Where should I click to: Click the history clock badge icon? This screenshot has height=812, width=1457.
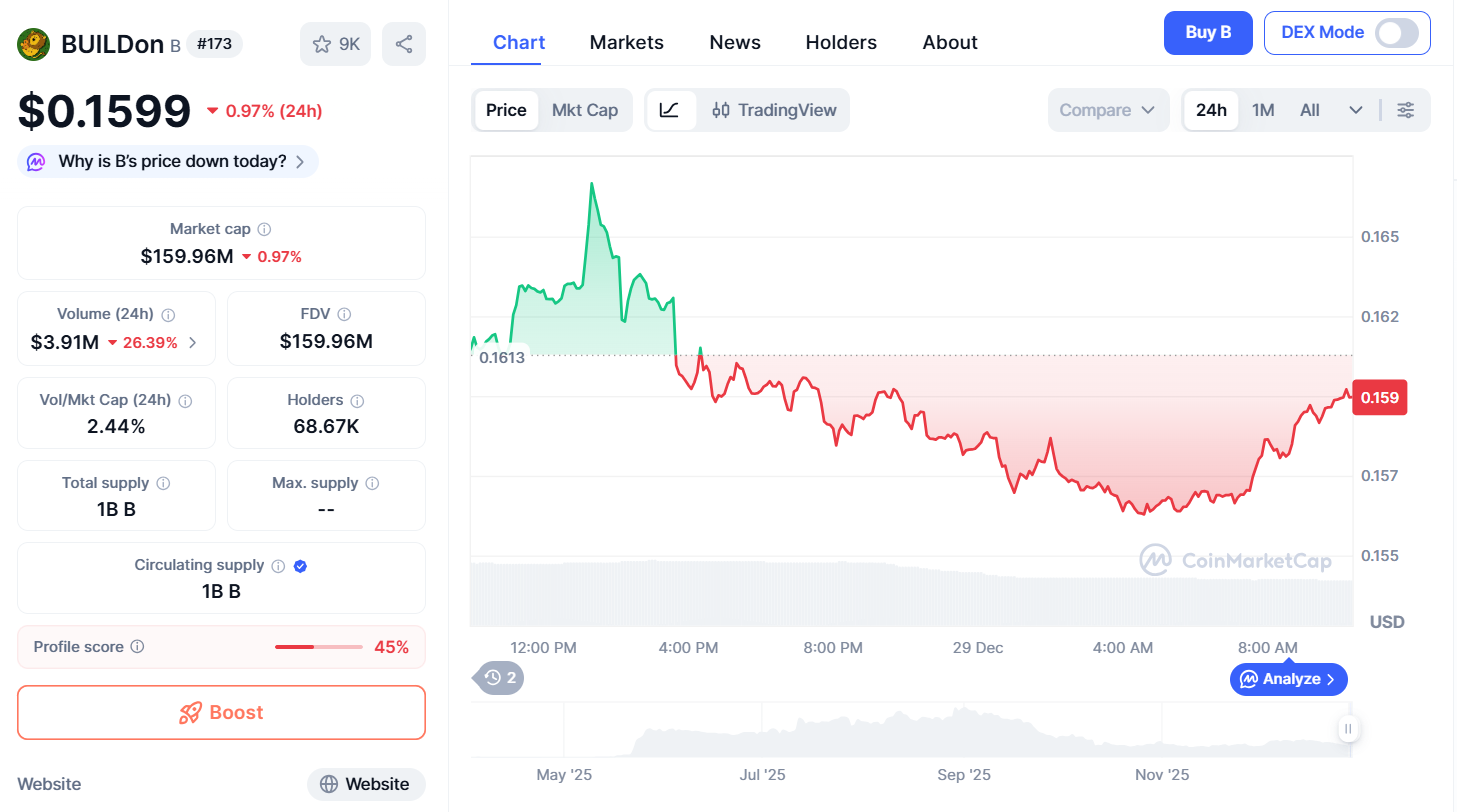(x=493, y=678)
